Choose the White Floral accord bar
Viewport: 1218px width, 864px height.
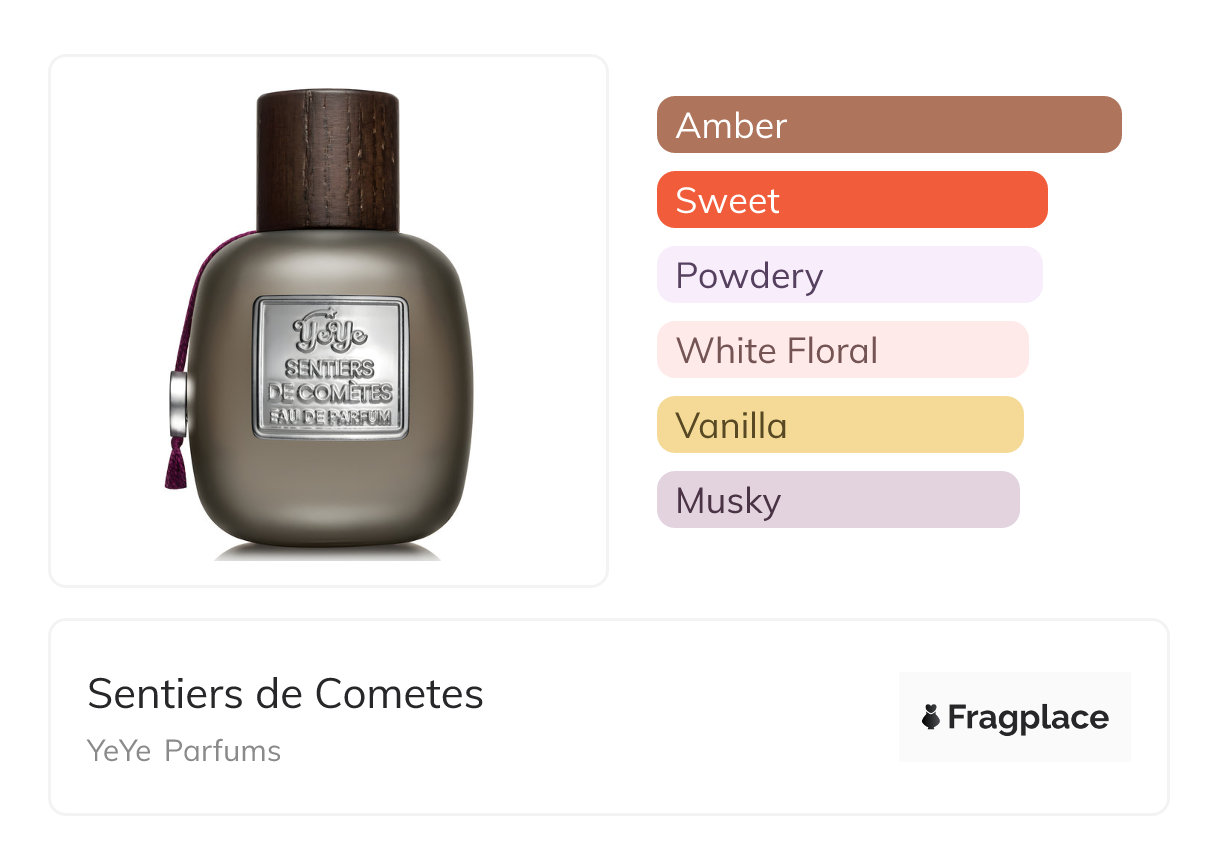(x=842, y=350)
